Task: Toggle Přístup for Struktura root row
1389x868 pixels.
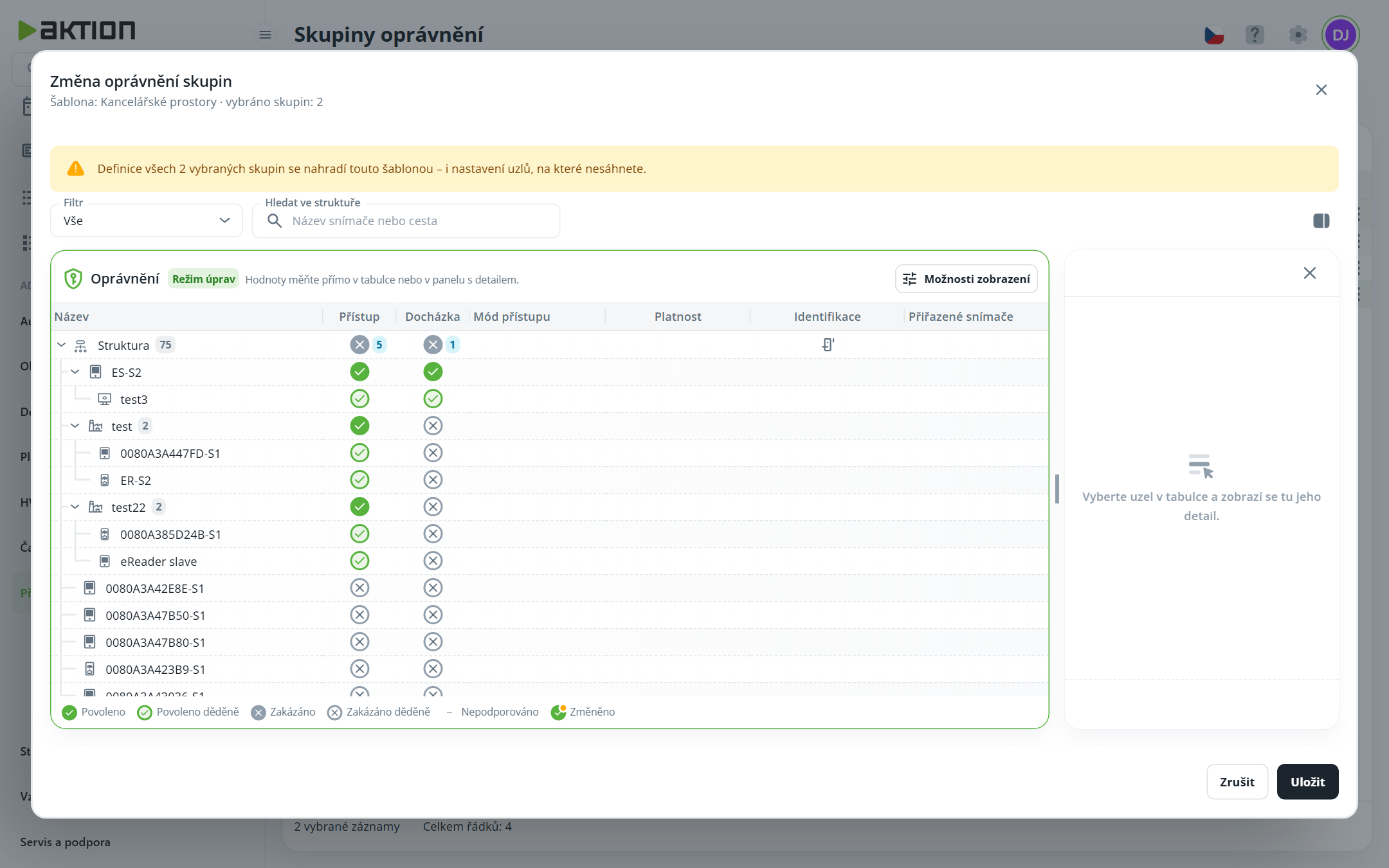Action: pyautogui.click(x=359, y=345)
